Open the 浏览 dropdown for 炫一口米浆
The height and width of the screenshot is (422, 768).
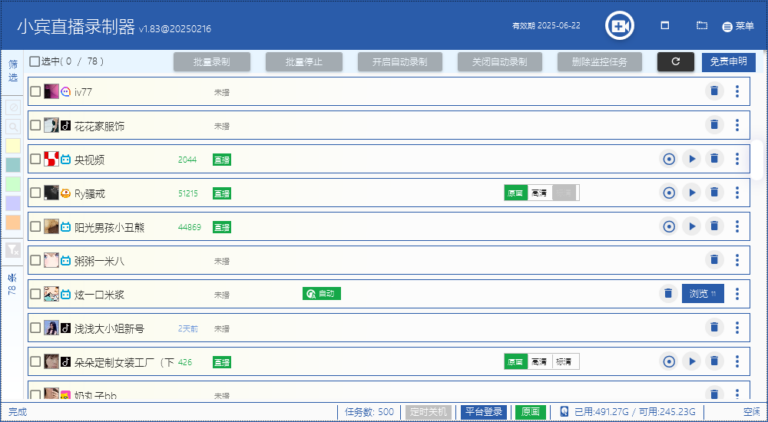point(701,294)
